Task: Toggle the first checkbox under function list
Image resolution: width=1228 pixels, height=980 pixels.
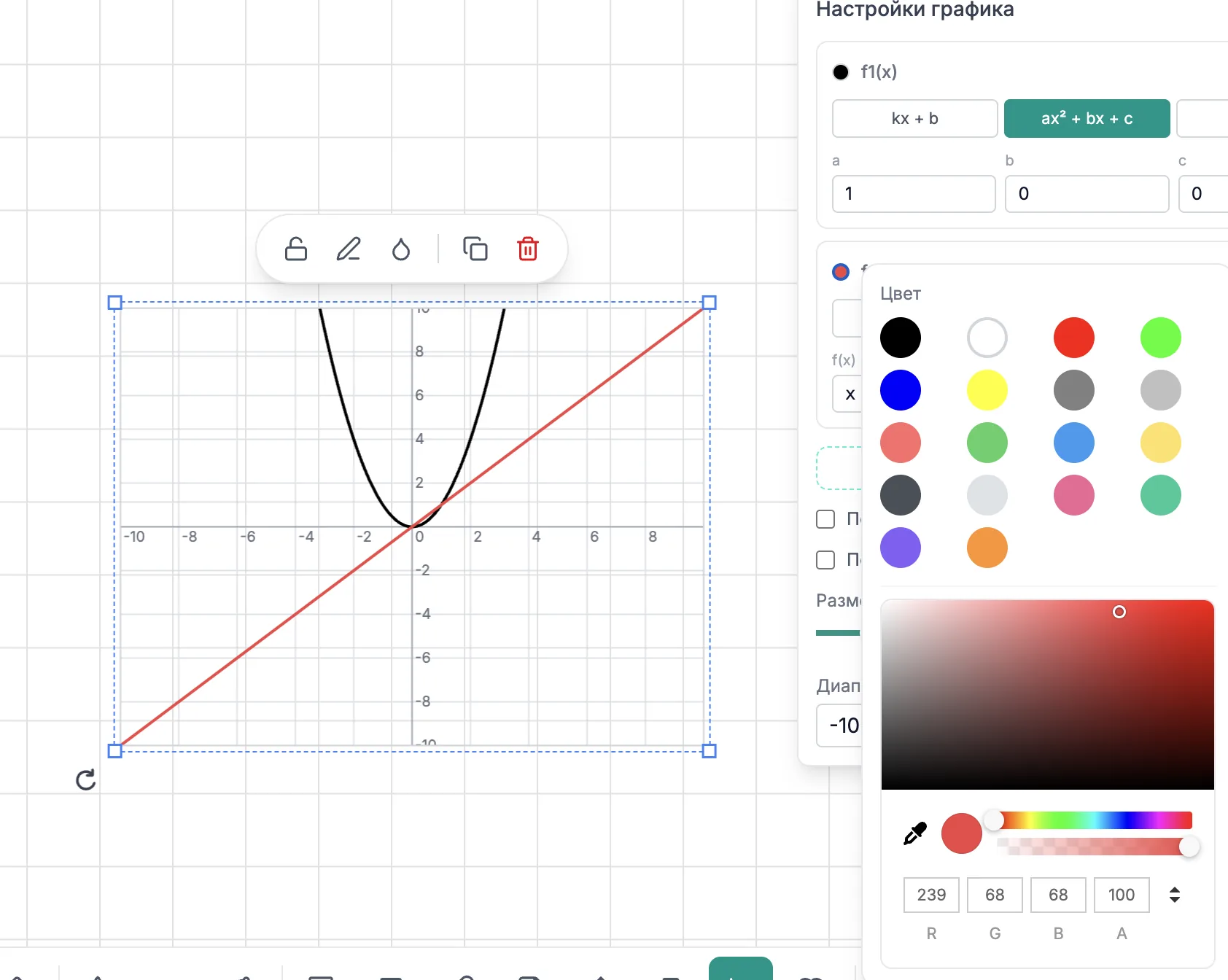Action: coord(825,519)
